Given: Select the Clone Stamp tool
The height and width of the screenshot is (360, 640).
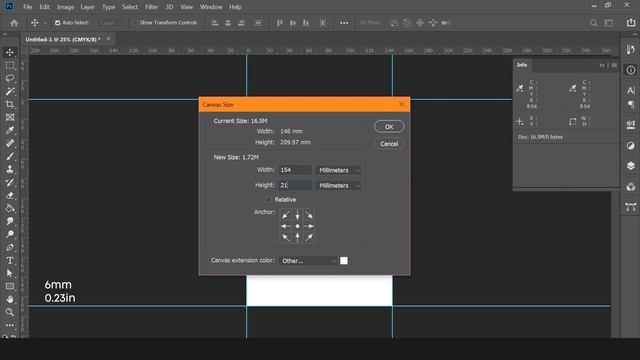Looking at the screenshot, I should [10, 169].
